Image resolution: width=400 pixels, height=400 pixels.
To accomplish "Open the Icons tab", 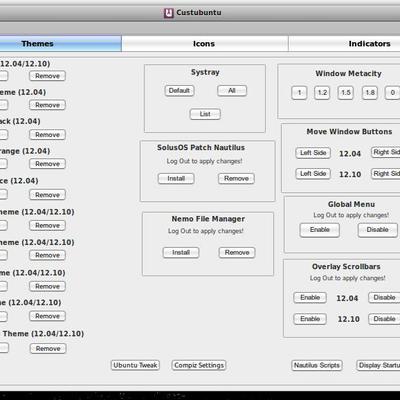I will coord(205,44).
